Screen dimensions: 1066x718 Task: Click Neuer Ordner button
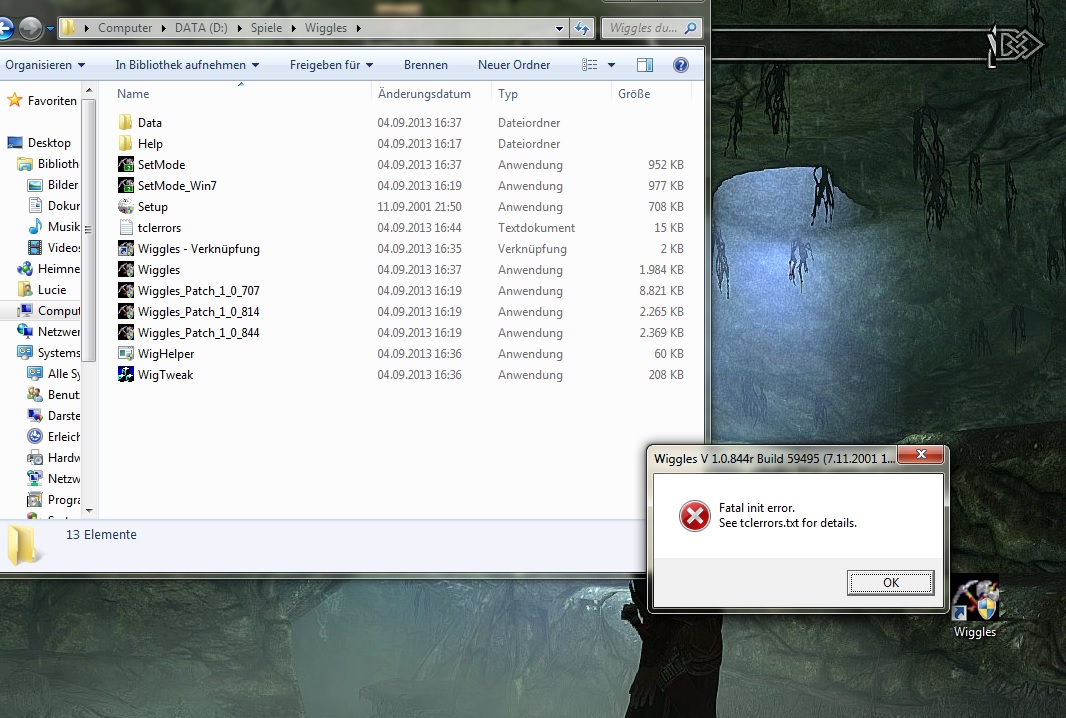(513, 65)
